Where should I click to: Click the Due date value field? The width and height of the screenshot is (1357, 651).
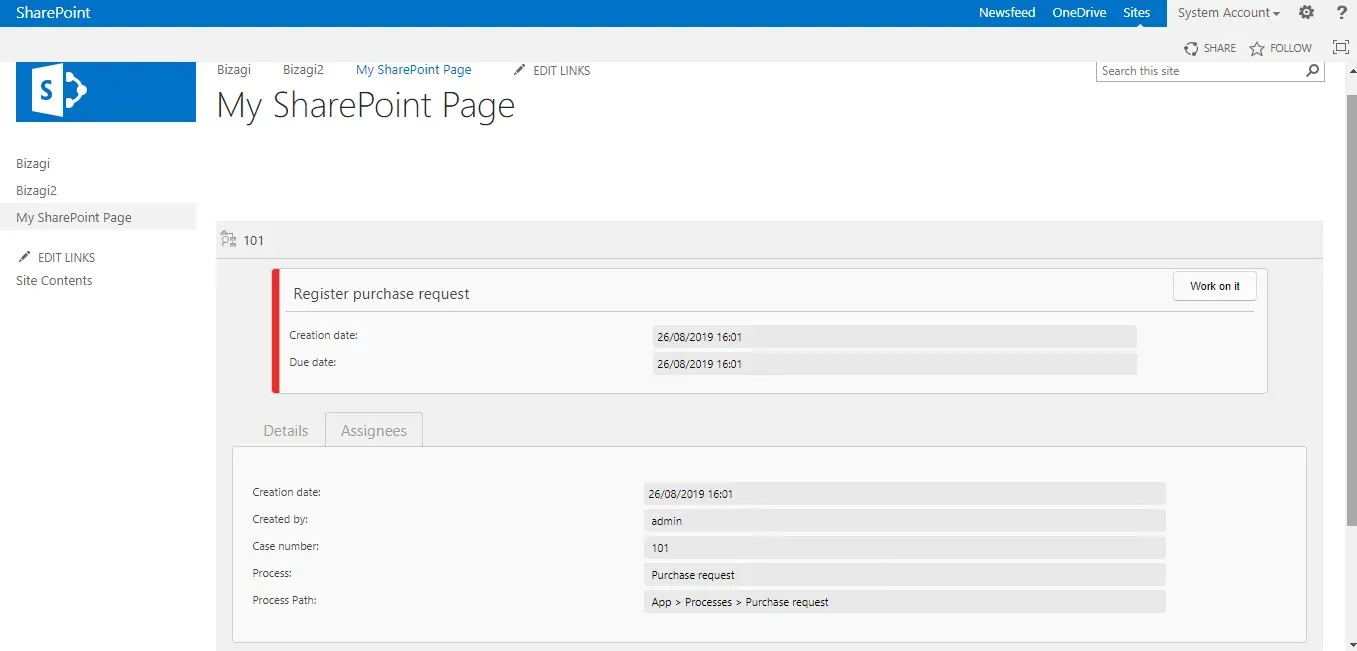(x=894, y=364)
